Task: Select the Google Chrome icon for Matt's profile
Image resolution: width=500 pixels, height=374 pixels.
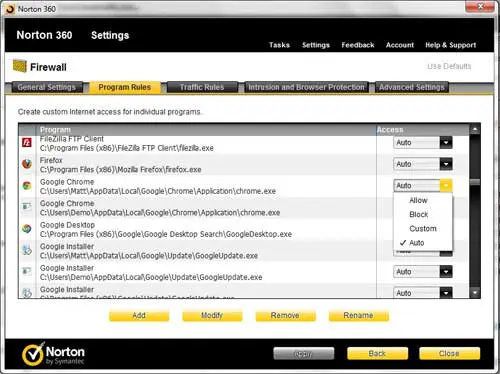Action: click(x=27, y=186)
